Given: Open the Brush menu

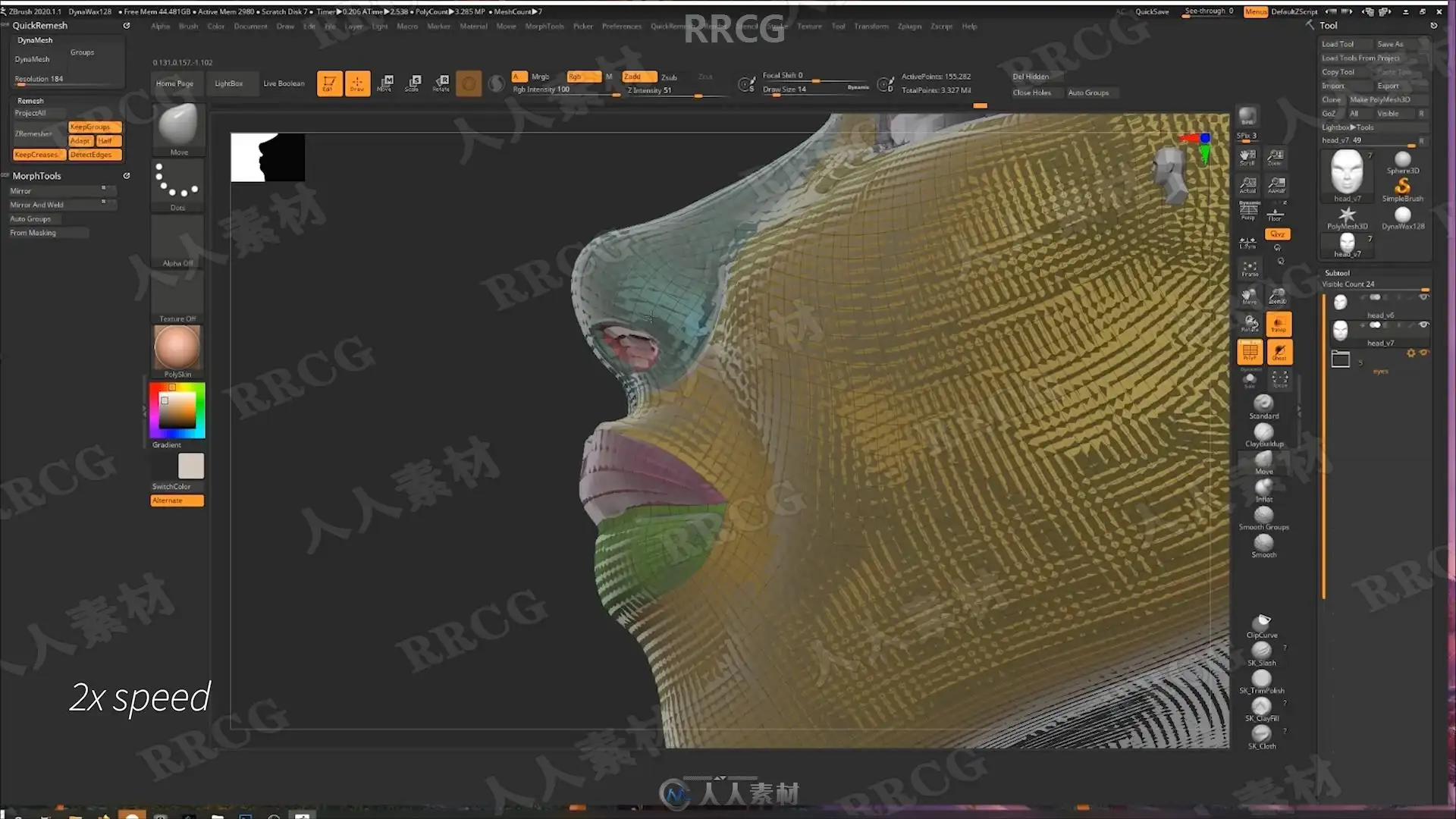Looking at the screenshot, I should pos(188,26).
